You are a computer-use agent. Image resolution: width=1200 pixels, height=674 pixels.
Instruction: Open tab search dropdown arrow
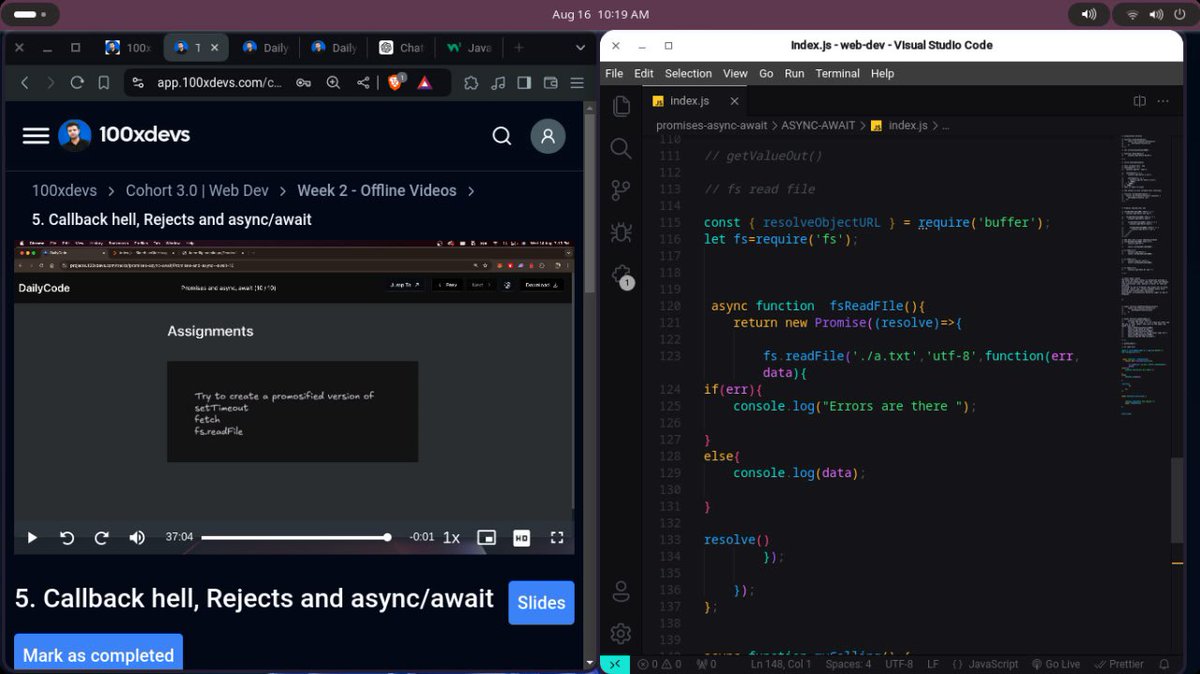point(580,47)
